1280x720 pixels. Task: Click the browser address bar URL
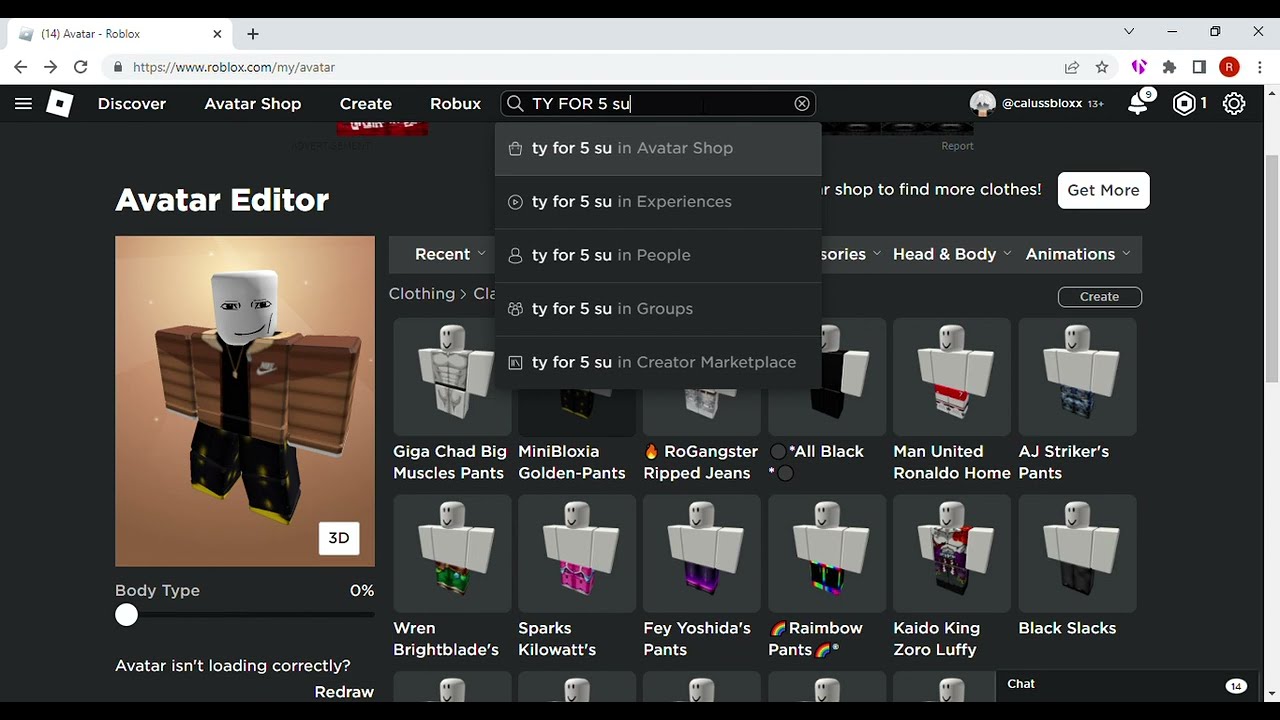[234, 67]
